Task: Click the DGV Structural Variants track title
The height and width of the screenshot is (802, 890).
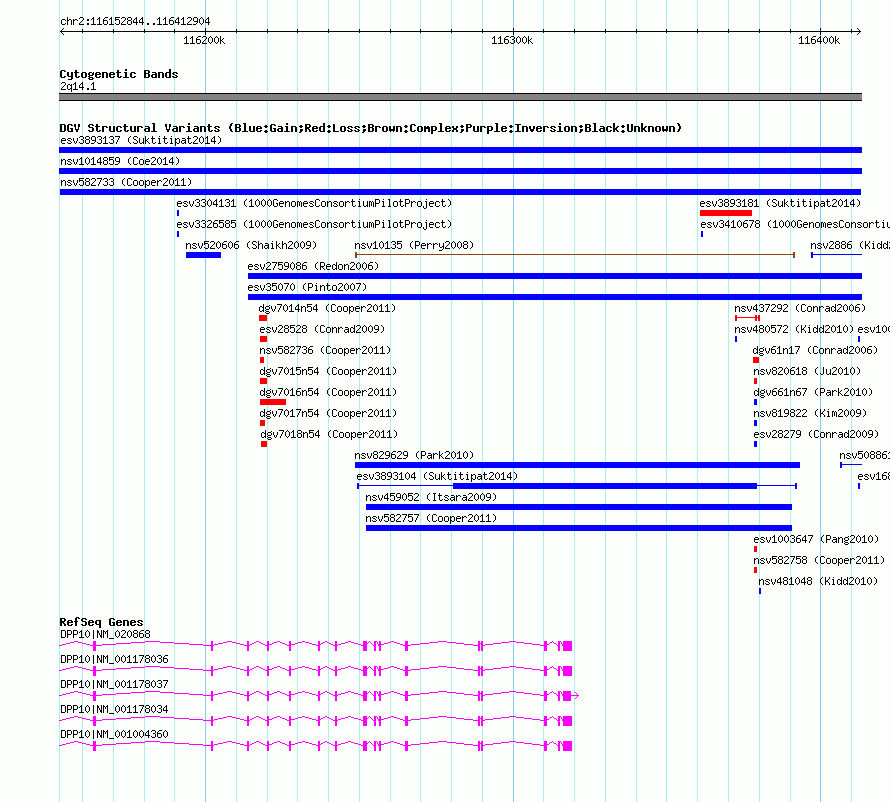Action: (371, 128)
